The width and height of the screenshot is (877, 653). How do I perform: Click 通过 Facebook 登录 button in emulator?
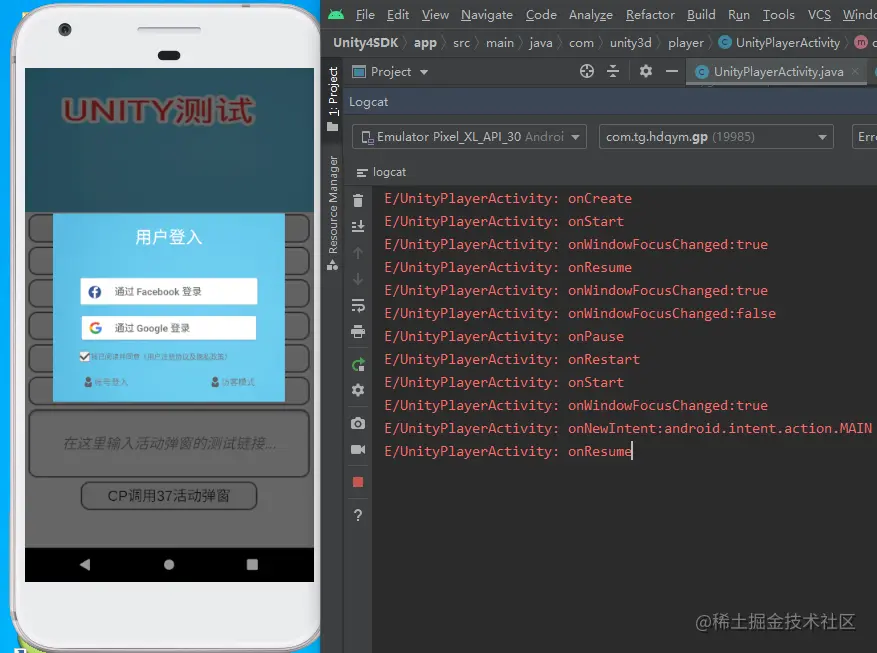[169, 291]
